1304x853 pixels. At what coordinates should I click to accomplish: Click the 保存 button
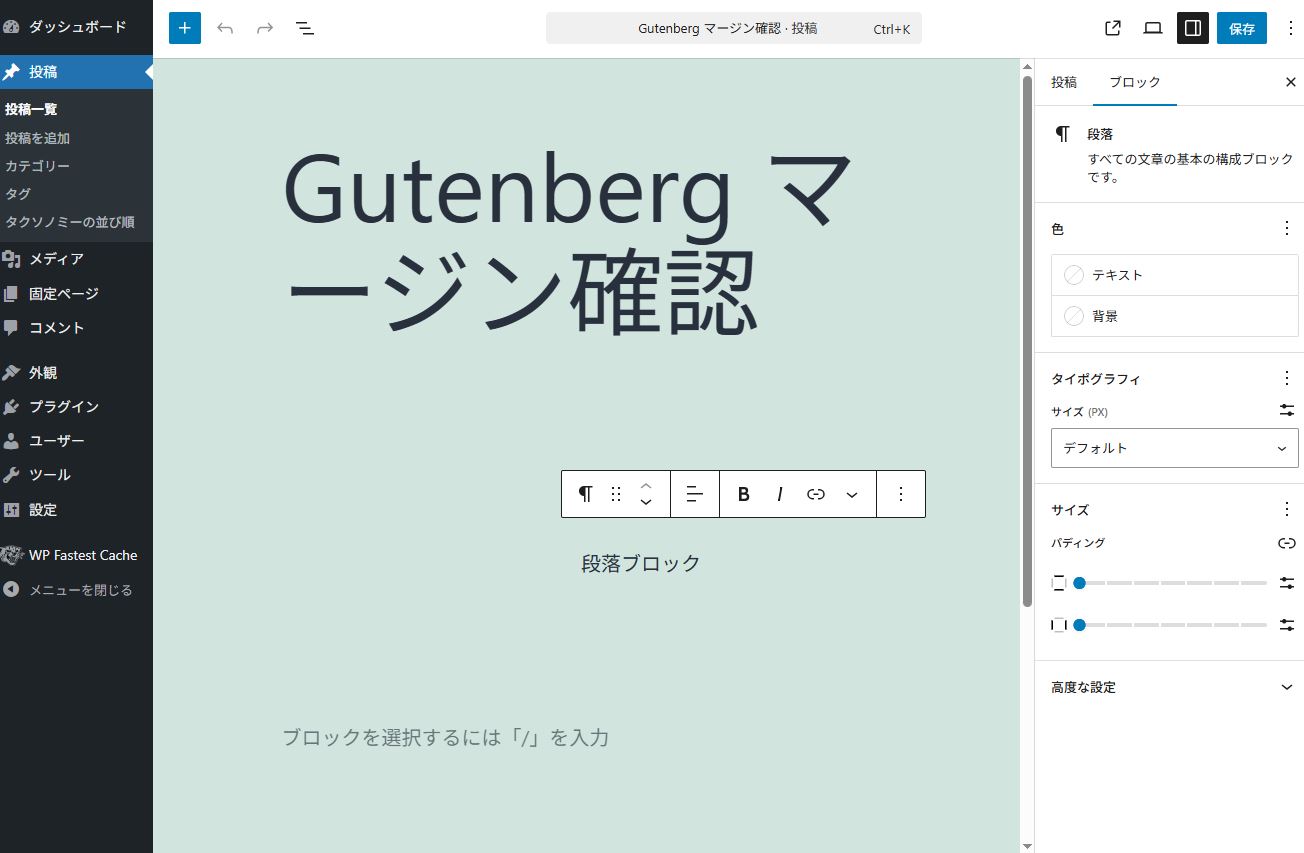(x=1241, y=28)
